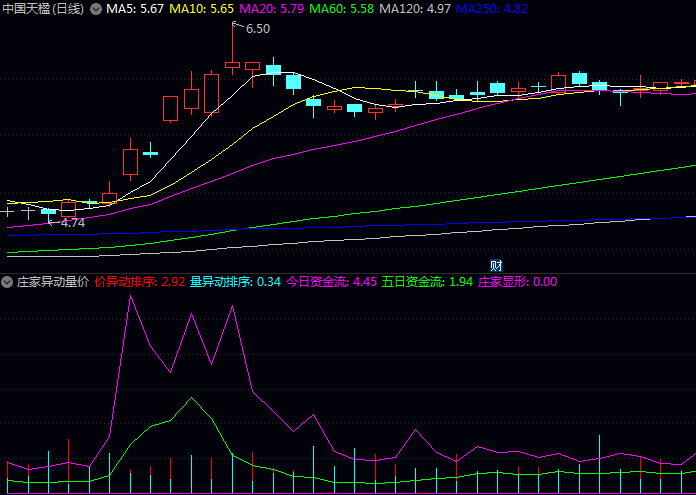The width and height of the screenshot is (696, 495).
Task: Click the 6.50 high price marker
Action: (257, 29)
